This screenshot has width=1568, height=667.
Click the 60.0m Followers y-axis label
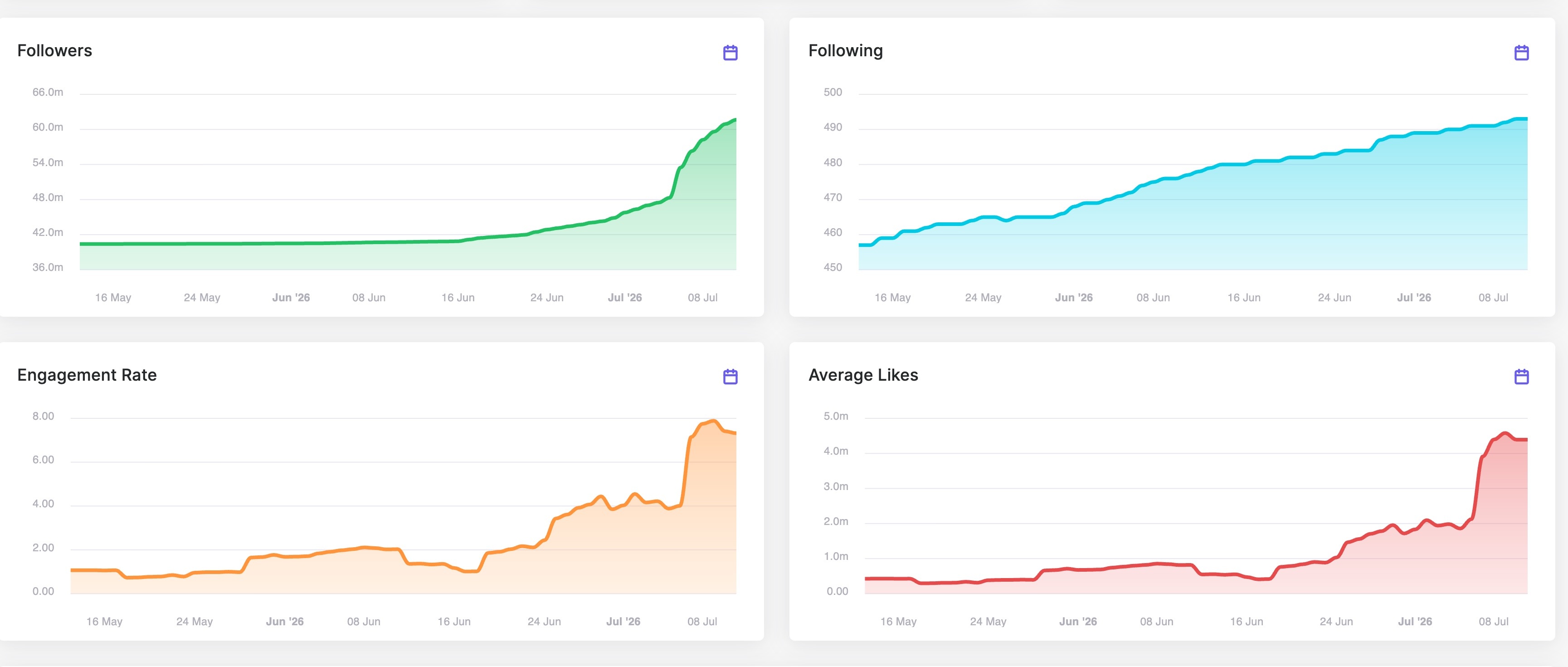pyautogui.click(x=48, y=128)
